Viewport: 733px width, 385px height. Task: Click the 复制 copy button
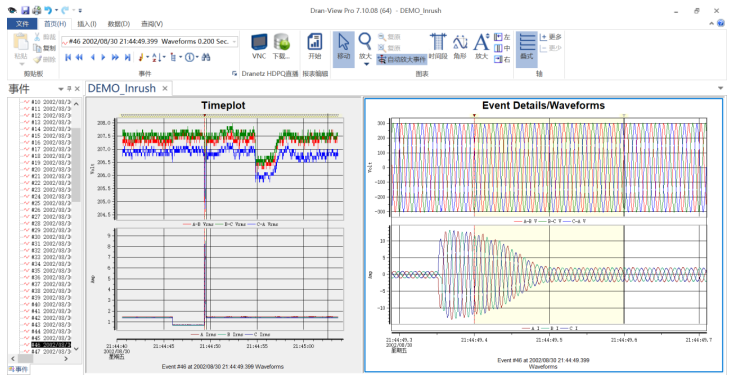45,48
